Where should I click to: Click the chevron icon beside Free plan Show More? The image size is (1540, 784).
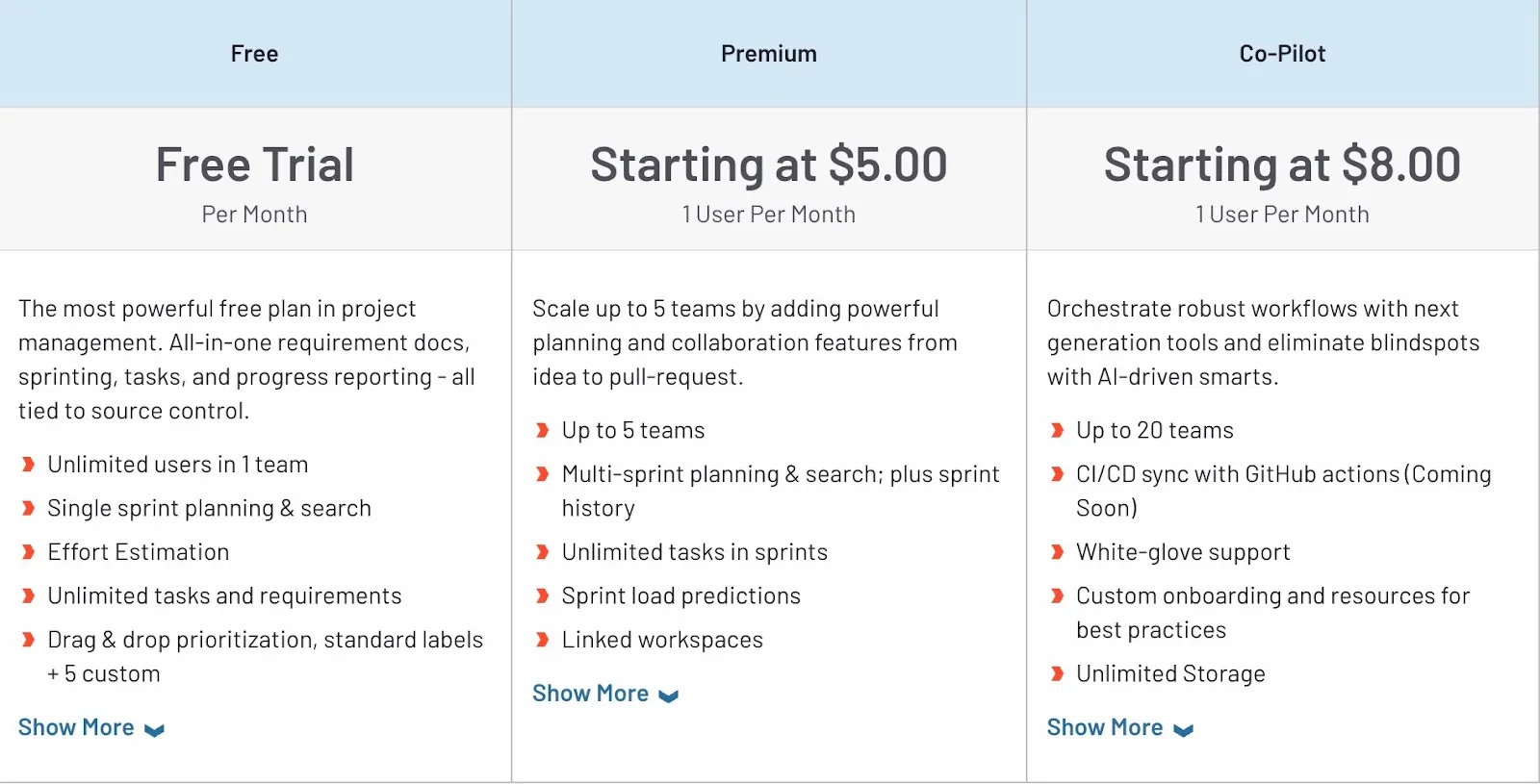[154, 730]
